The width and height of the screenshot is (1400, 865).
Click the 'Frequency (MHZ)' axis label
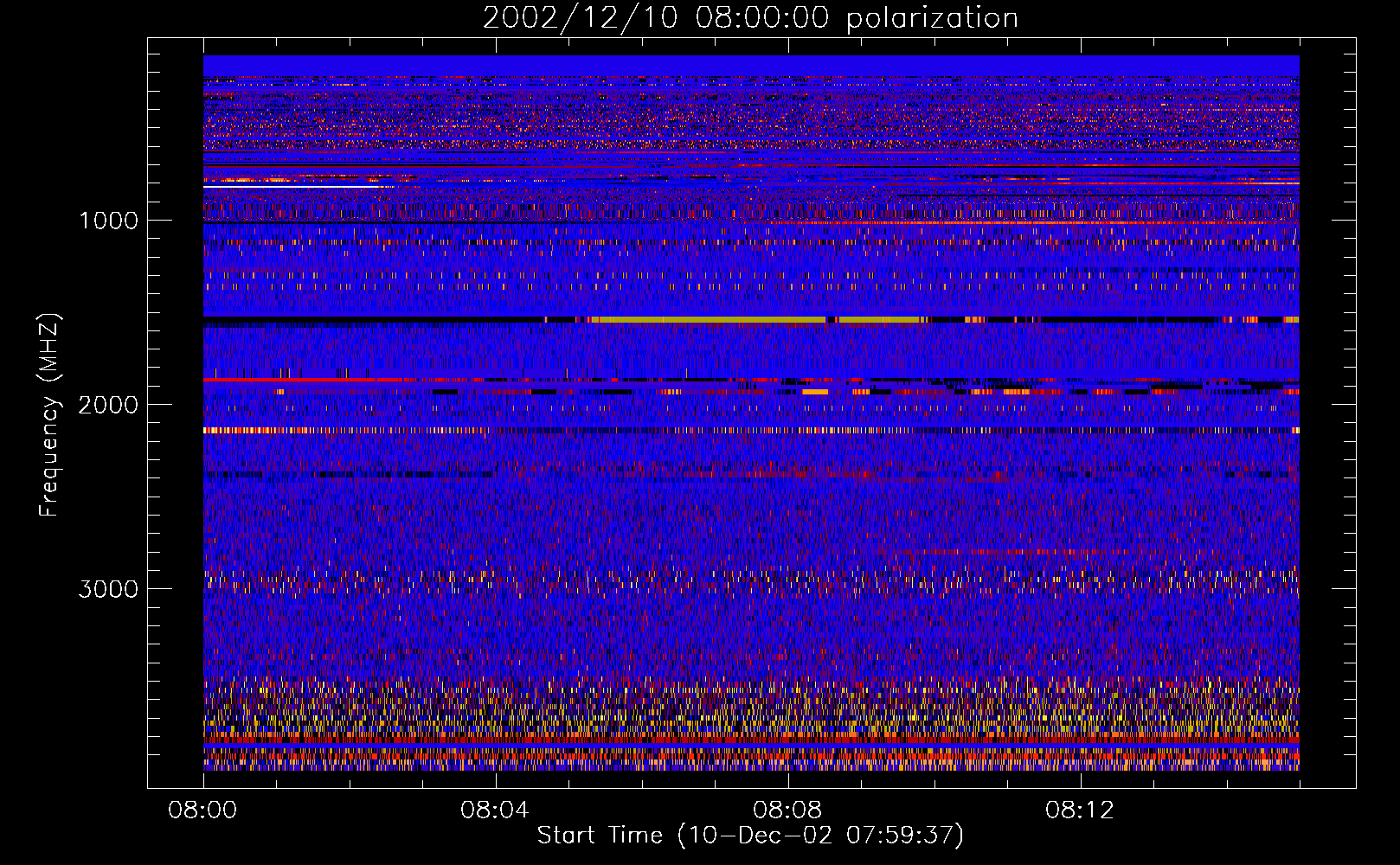point(48,415)
